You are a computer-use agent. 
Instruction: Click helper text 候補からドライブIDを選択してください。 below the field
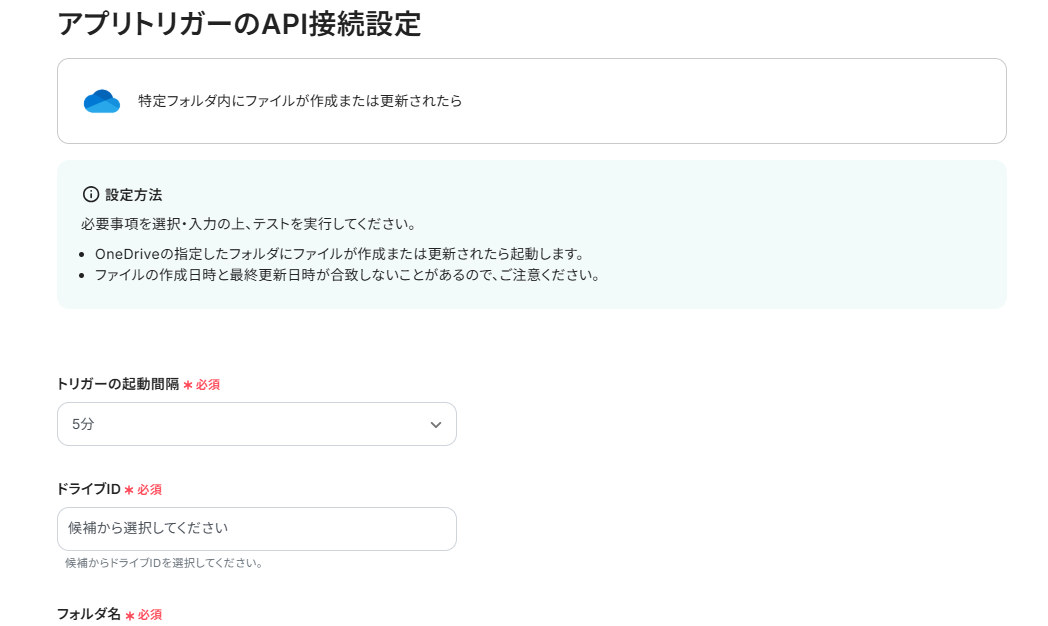pyautogui.click(x=164, y=563)
